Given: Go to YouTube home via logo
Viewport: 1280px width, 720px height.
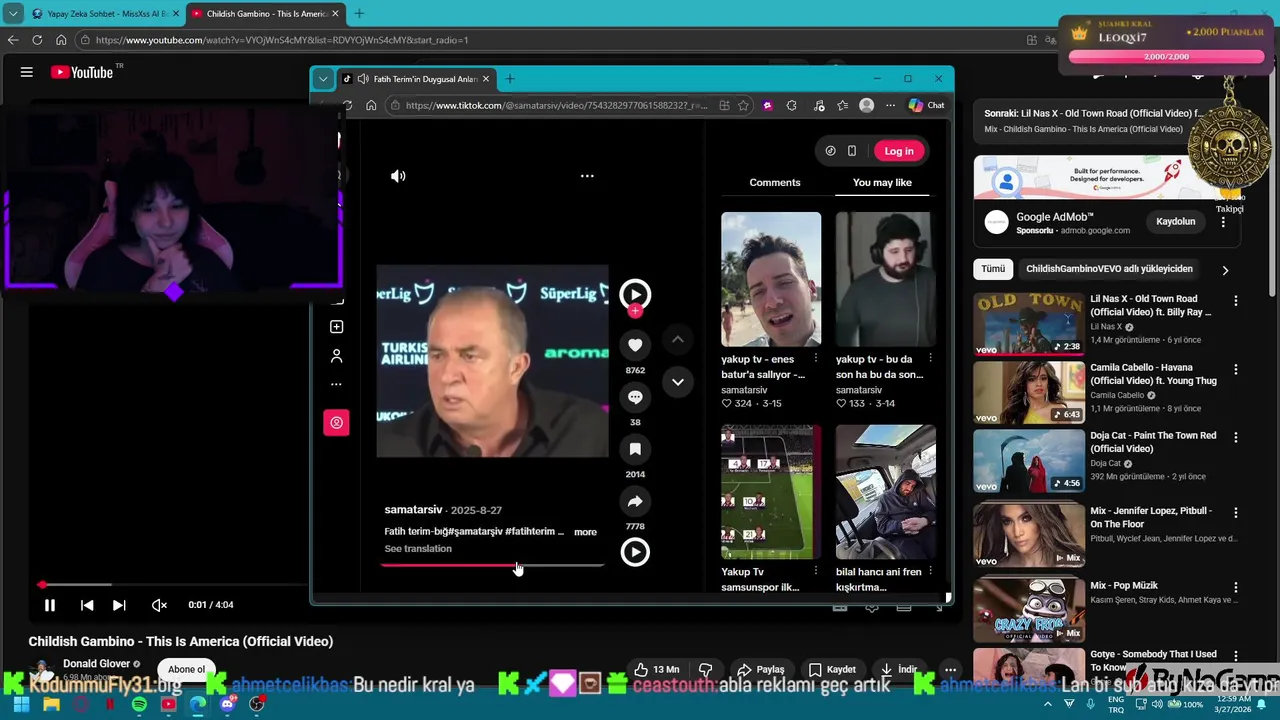Looking at the screenshot, I should [83, 72].
